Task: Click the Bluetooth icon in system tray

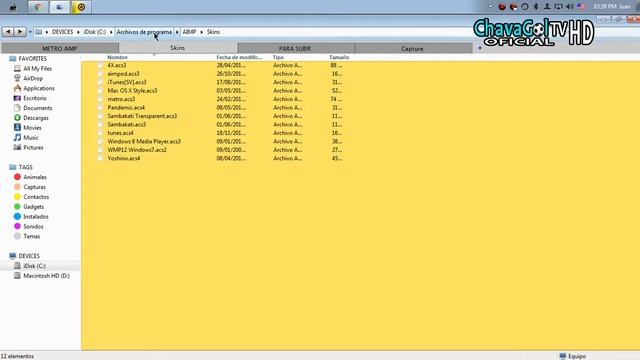Action: [x=536, y=7]
